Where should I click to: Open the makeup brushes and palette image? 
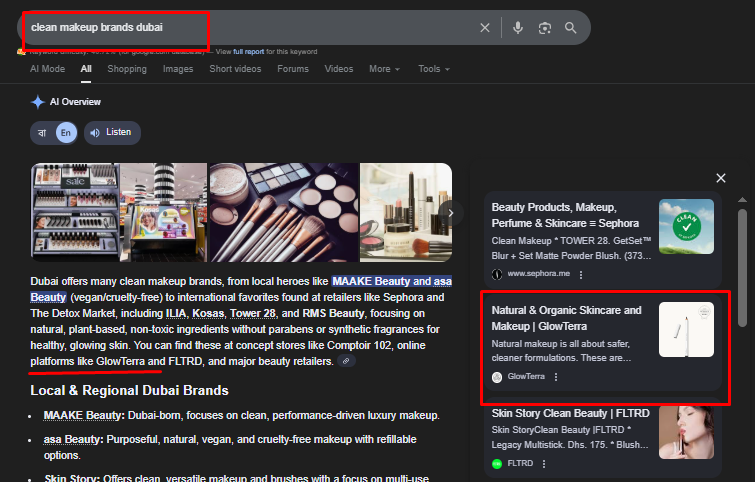pos(284,212)
